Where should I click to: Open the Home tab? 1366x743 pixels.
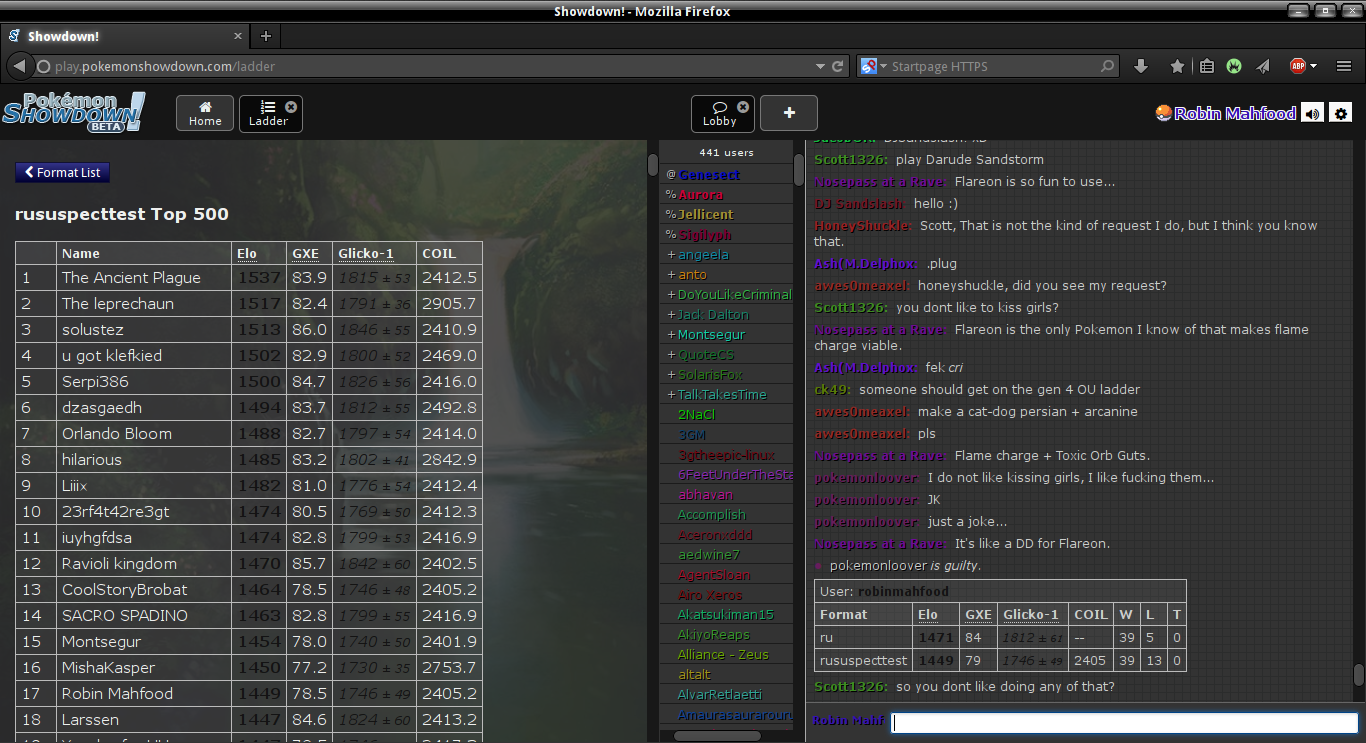point(205,113)
